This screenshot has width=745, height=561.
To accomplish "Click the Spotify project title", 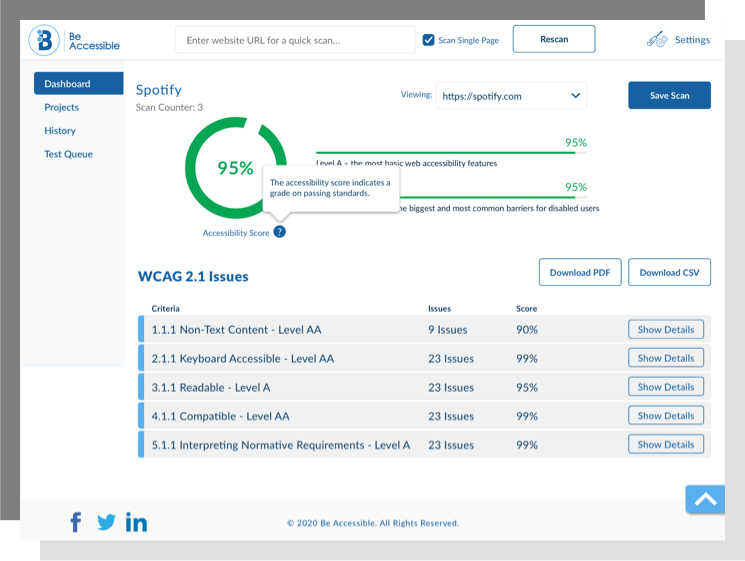I will (x=159, y=90).
